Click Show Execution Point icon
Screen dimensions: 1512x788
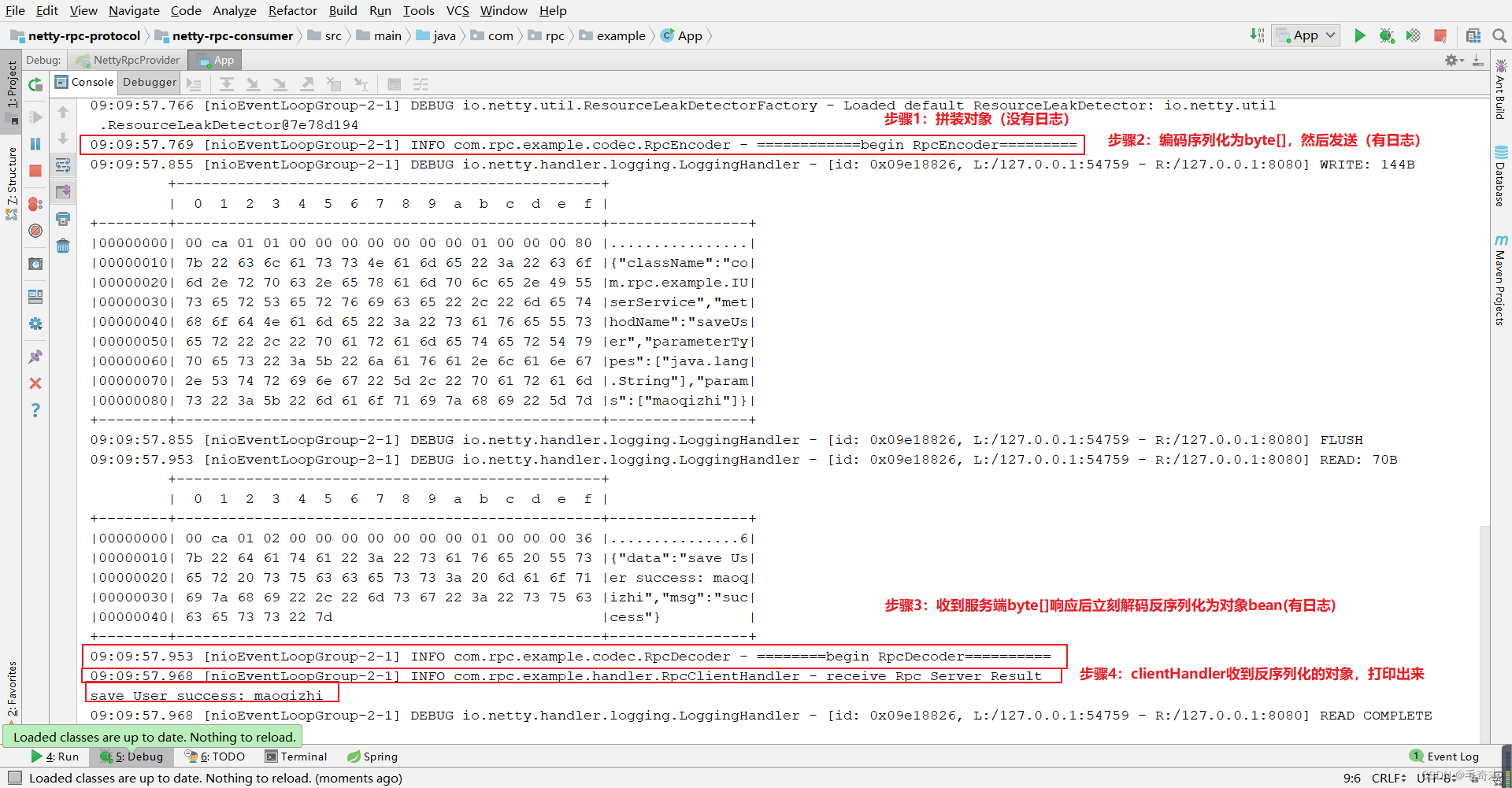(194, 84)
